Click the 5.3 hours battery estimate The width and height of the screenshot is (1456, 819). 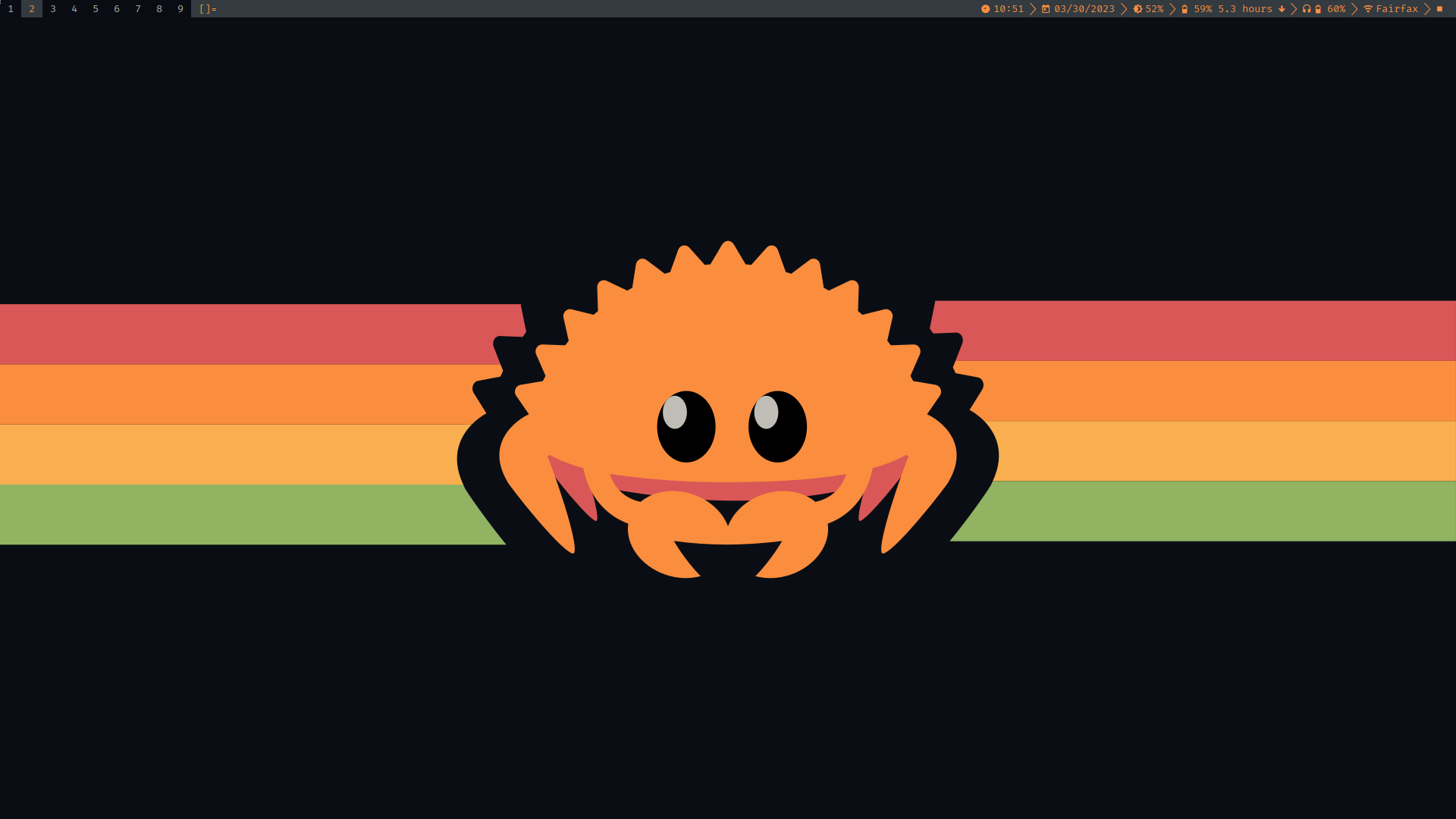click(1245, 9)
